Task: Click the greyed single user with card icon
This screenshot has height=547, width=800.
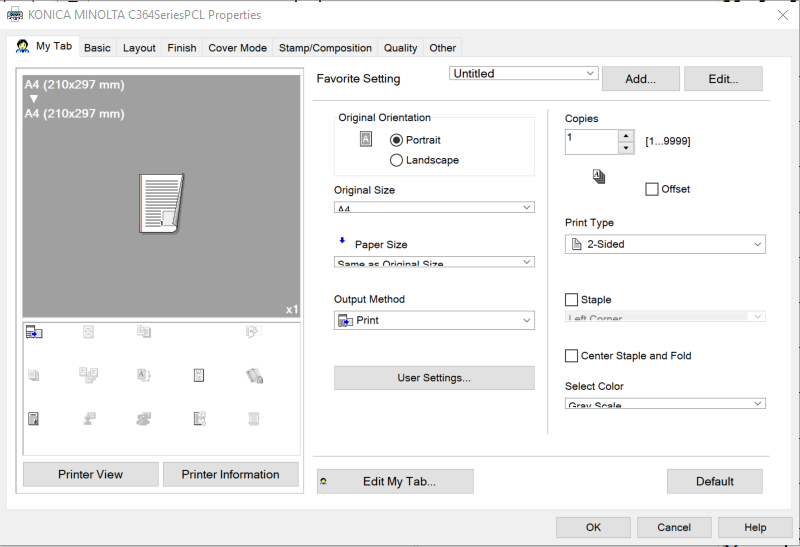Action: 89,419
